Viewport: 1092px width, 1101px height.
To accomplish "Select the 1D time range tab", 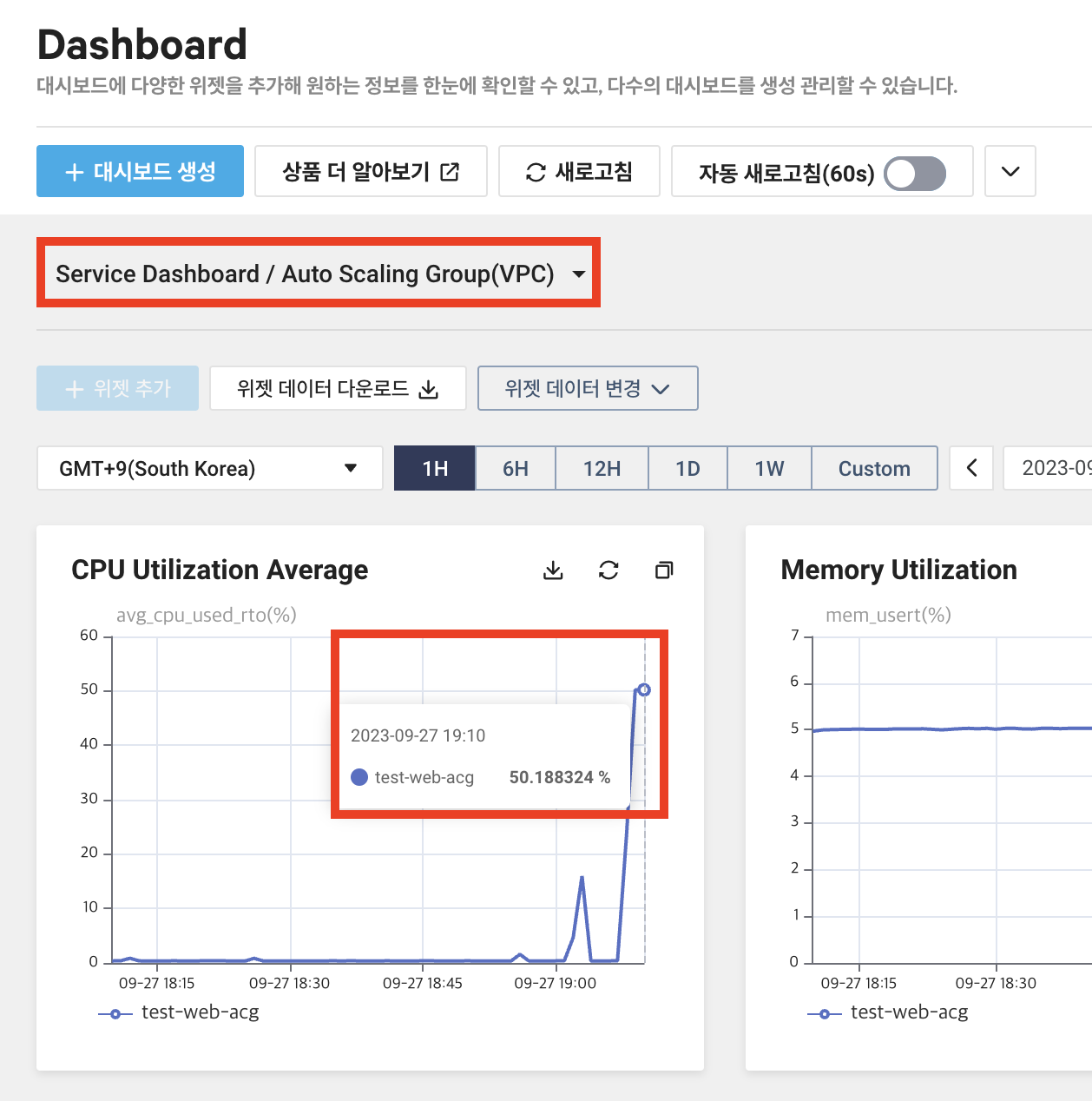I will point(687,468).
